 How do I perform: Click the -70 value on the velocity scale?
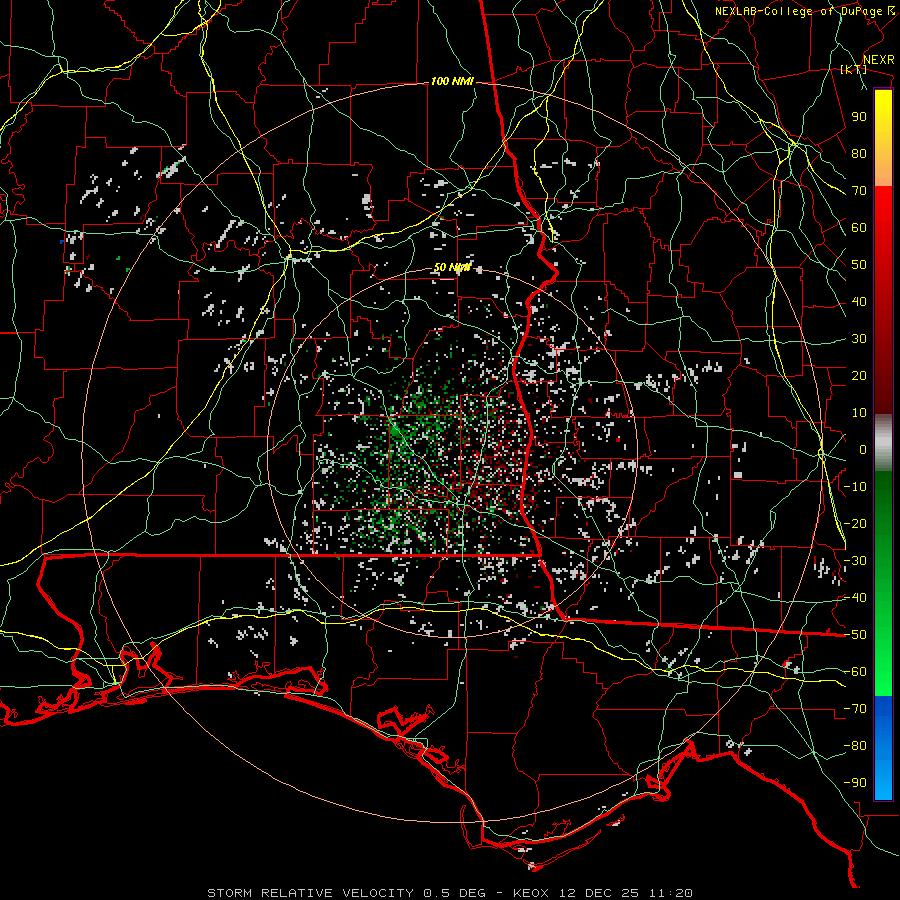coord(855,709)
